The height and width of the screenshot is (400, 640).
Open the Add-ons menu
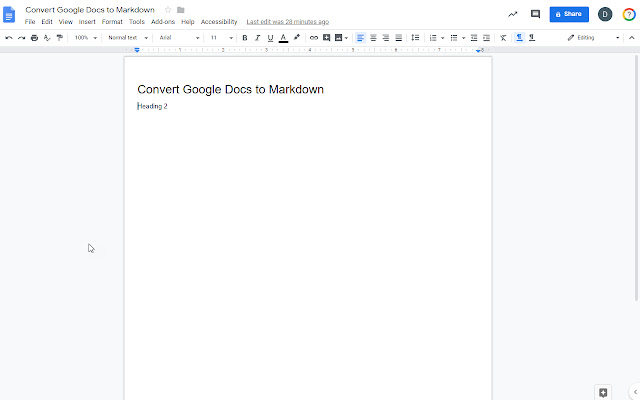(x=163, y=22)
